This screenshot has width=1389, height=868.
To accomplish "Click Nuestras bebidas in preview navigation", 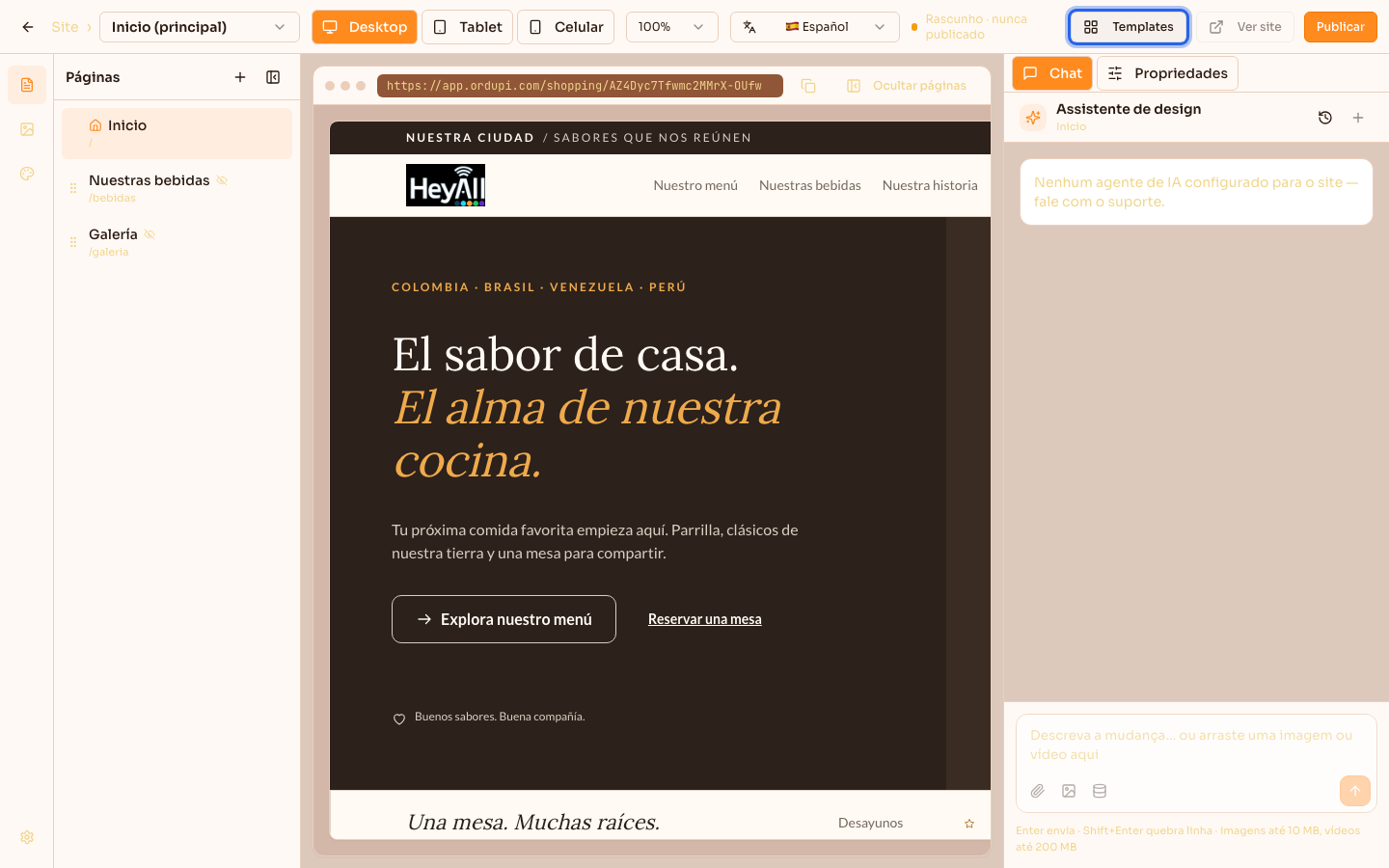I will 810,185.
